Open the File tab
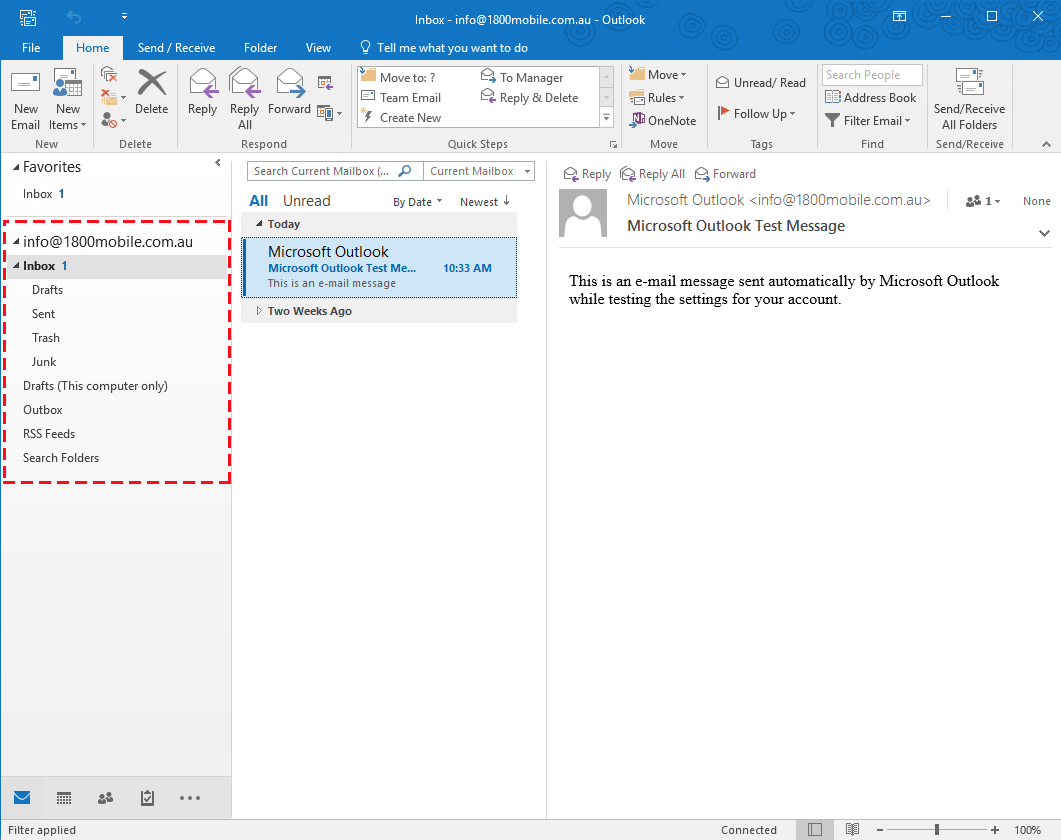The height and width of the screenshot is (840, 1061). coord(31,48)
